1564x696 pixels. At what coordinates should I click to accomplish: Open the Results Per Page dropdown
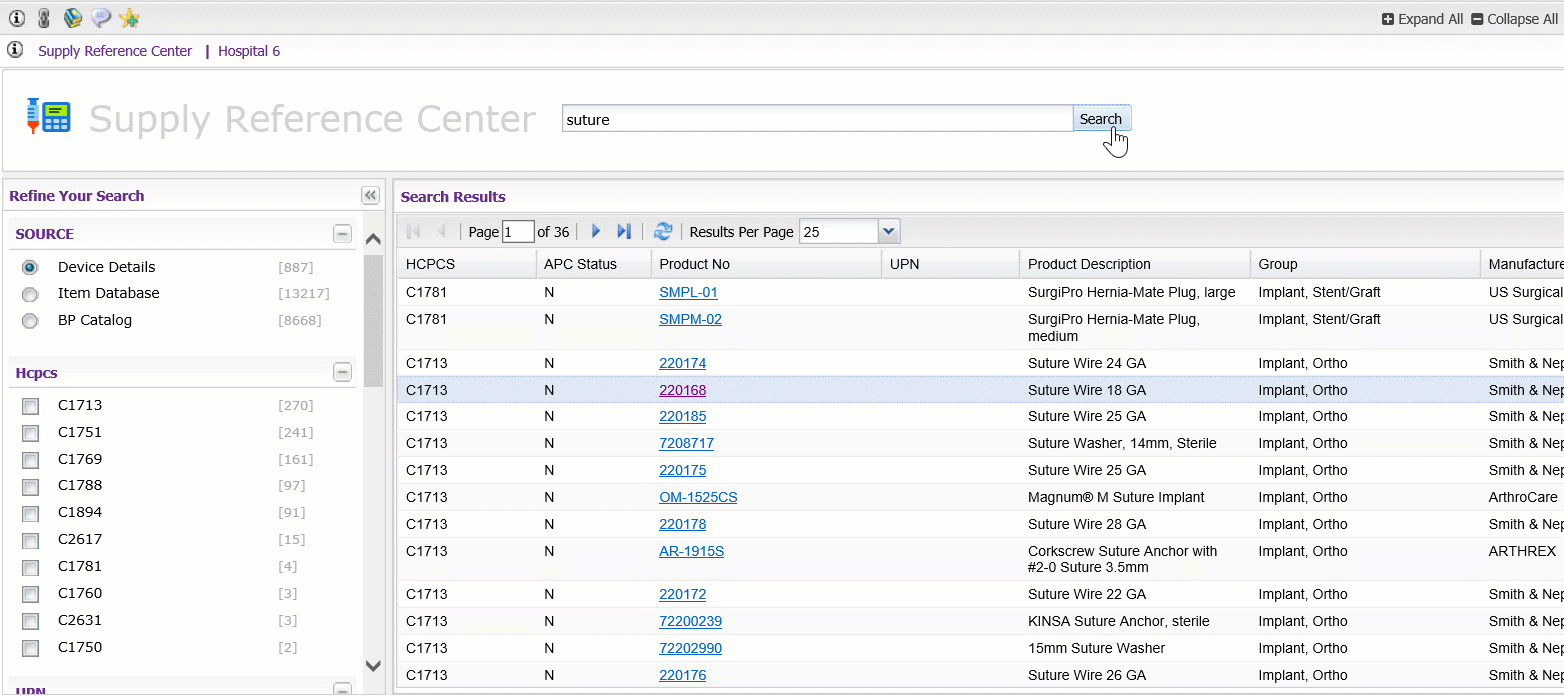coord(889,232)
